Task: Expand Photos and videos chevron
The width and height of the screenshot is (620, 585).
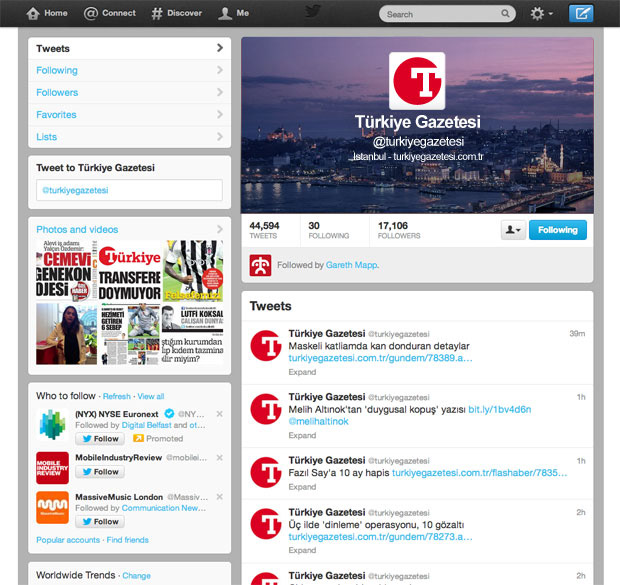Action: (x=220, y=229)
